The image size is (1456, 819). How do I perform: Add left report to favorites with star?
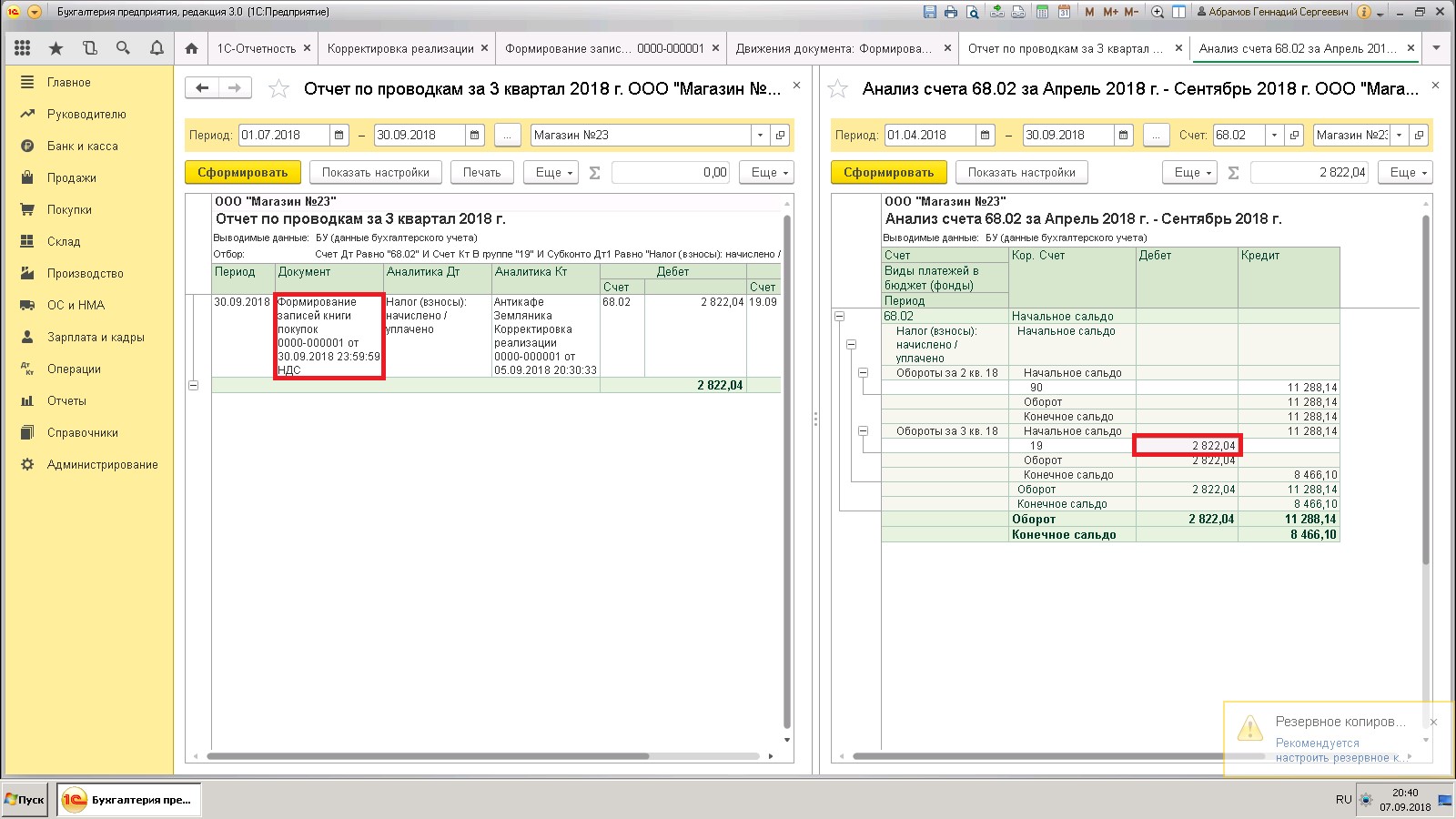[x=278, y=88]
